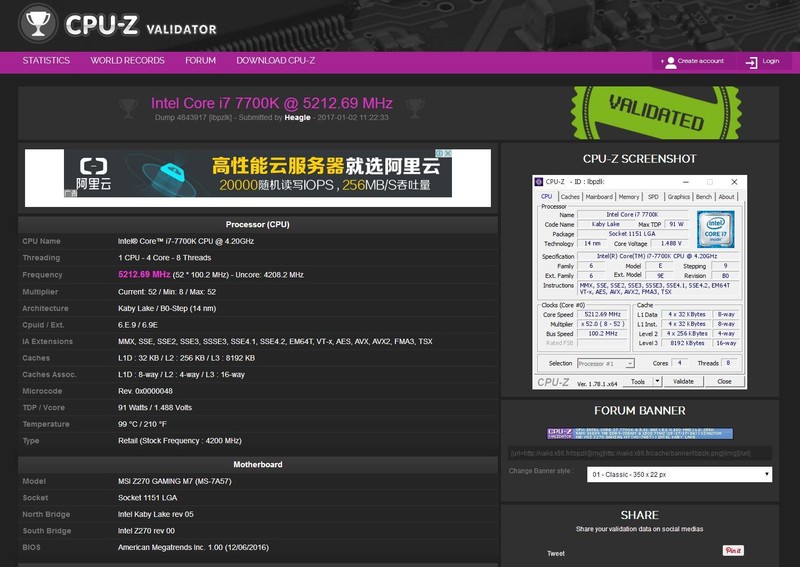Click the Level 3 8192 KBytes field

(687, 343)
